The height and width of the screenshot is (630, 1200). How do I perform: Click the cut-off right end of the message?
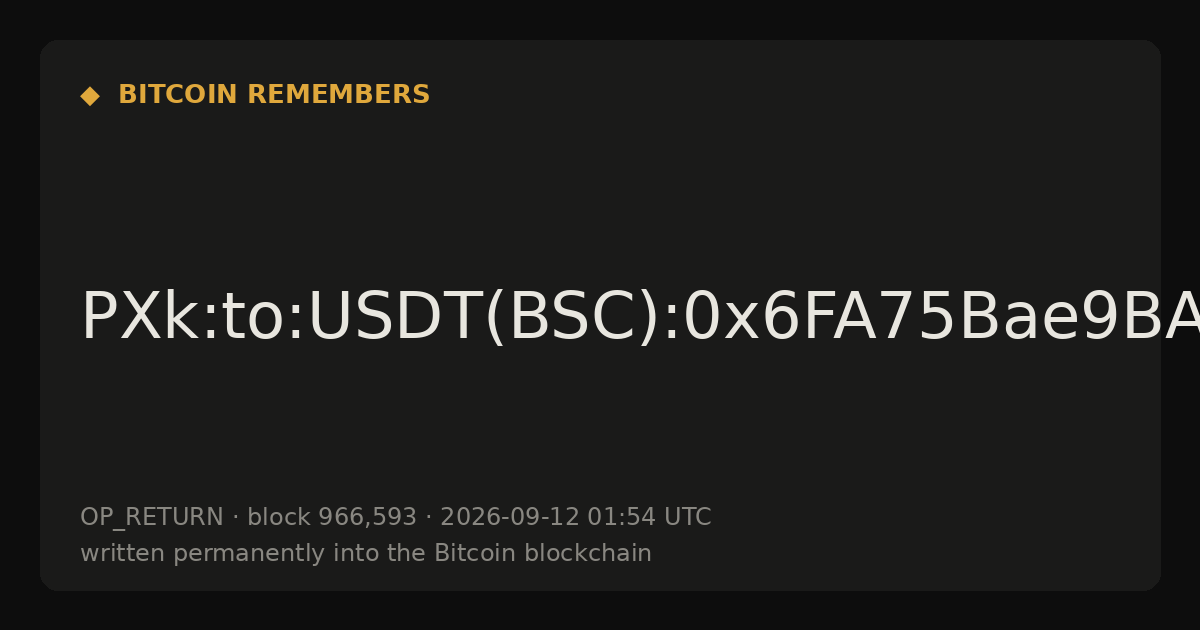coord(1178,318)
